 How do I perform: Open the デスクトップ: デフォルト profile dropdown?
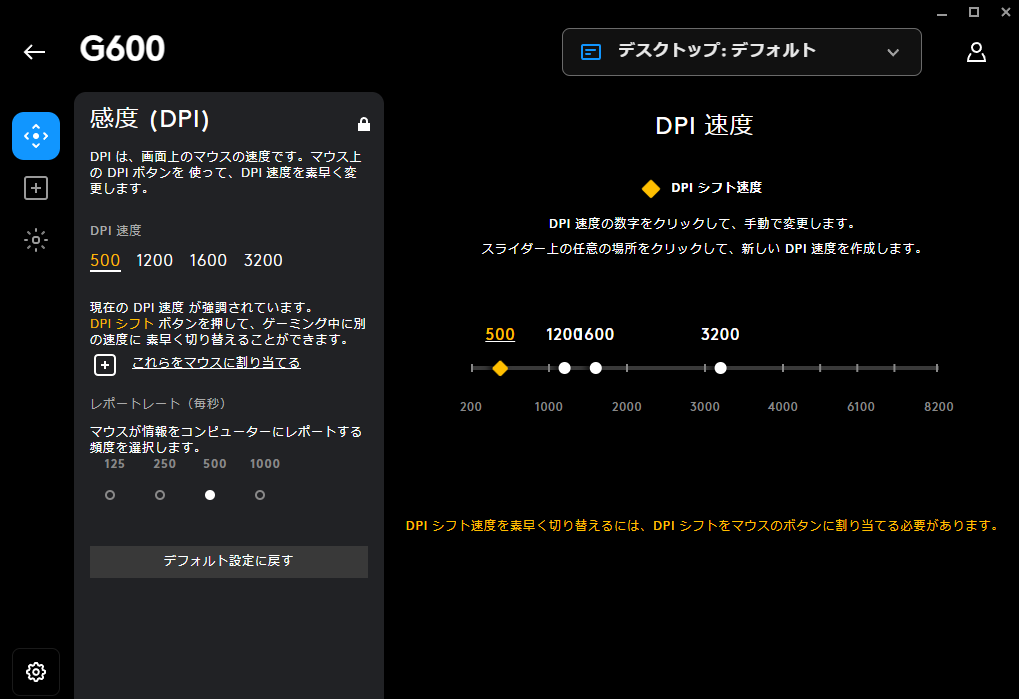[x=742, y=52]
